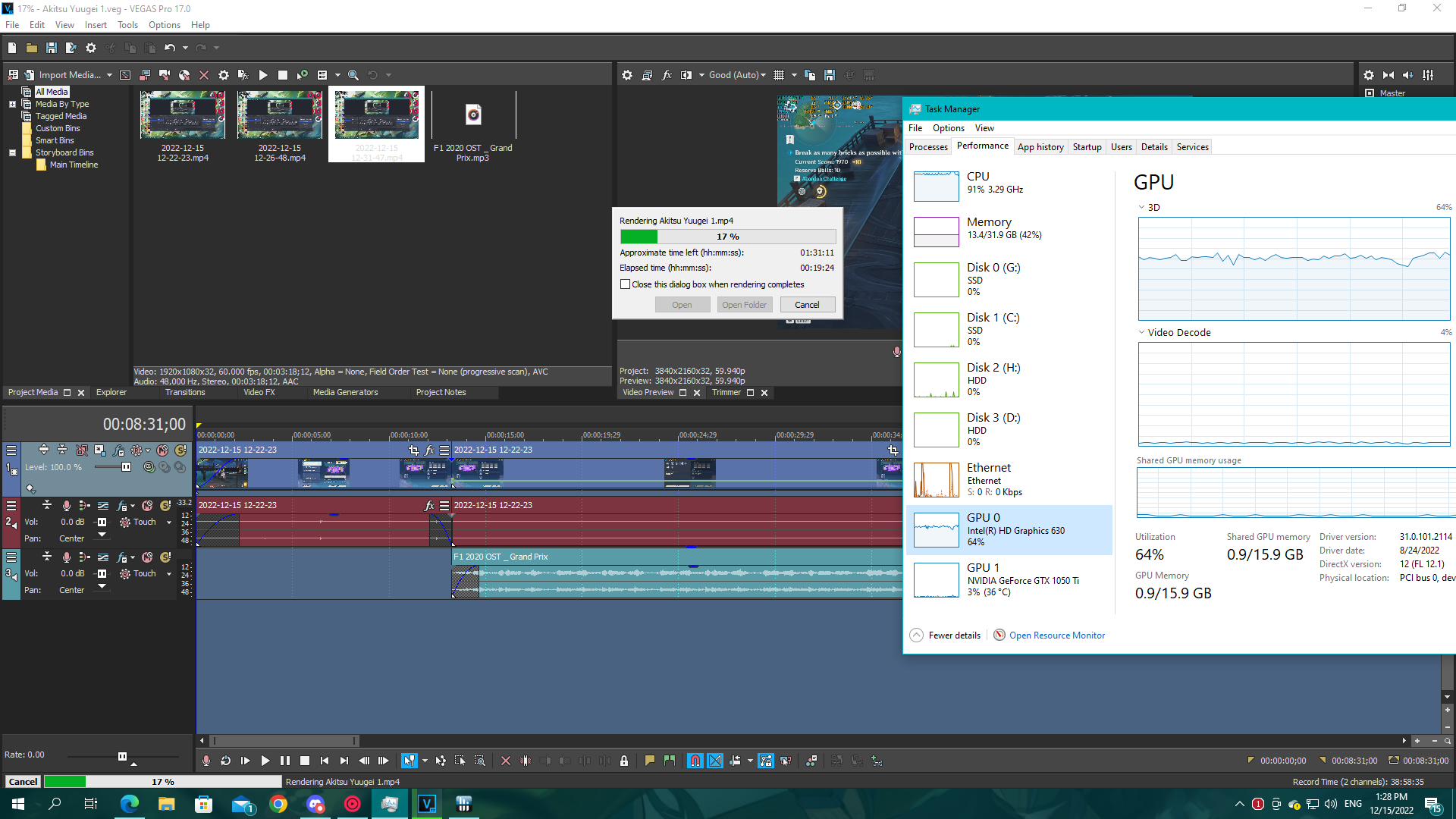Screen dimensions: 1456x819
Task: Open Touch automation mode dropdown on track 2
Action: click(169, 522)
